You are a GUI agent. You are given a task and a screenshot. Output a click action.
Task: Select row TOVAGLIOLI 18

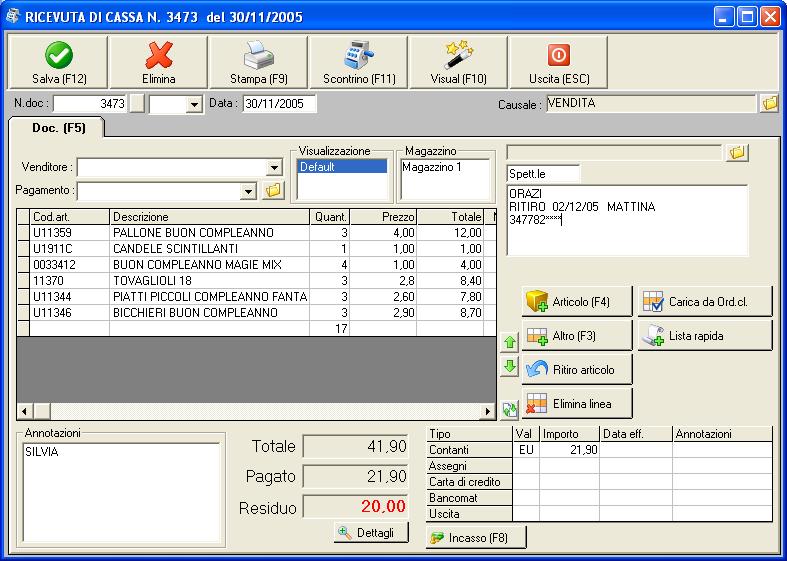coord(256,281)
